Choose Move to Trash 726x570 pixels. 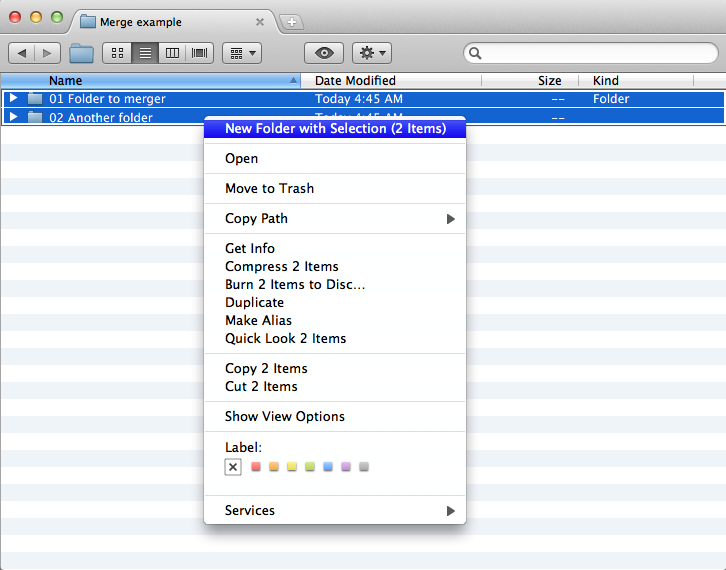point(335,188)
